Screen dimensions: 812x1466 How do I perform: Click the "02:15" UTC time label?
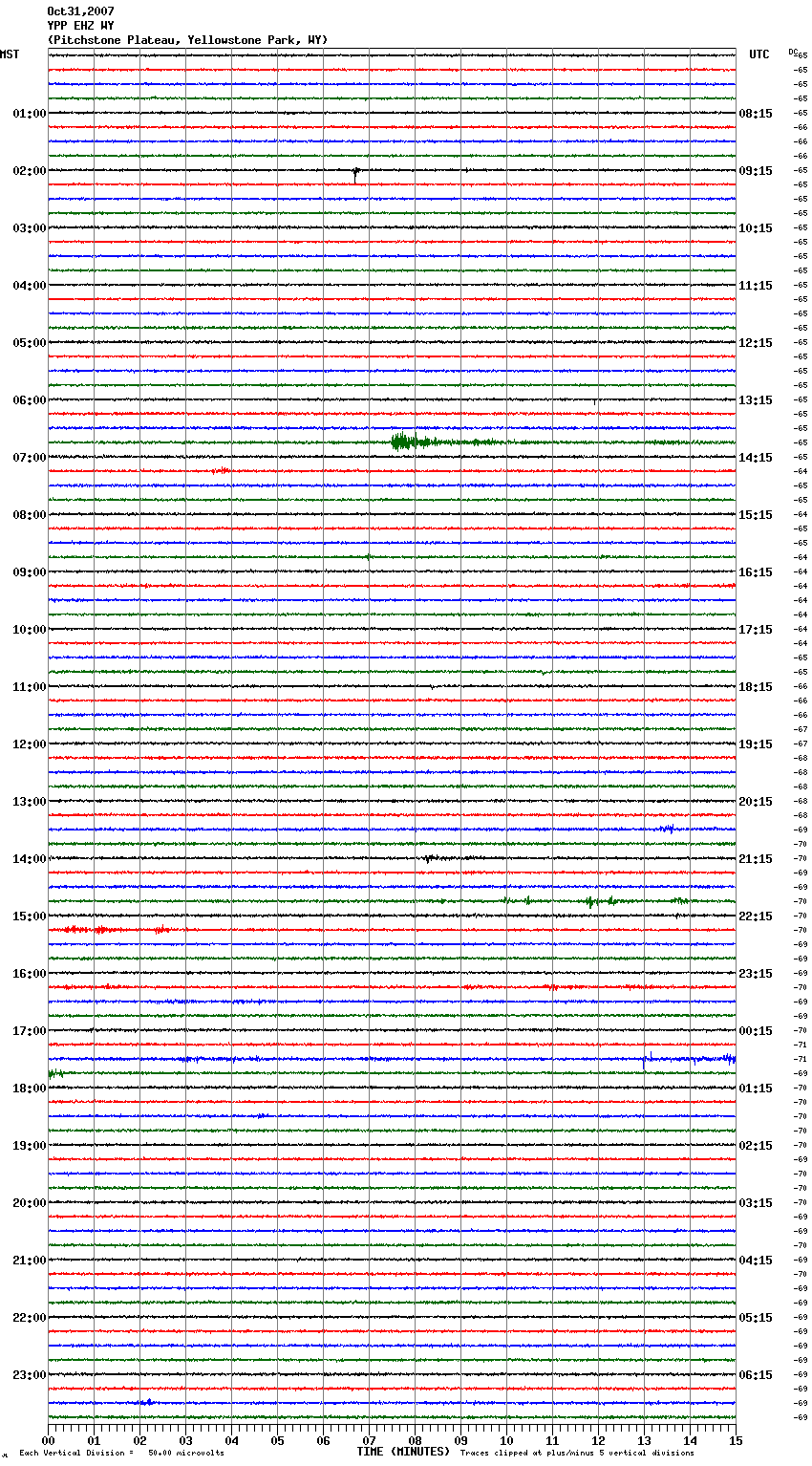point(756,1146)
